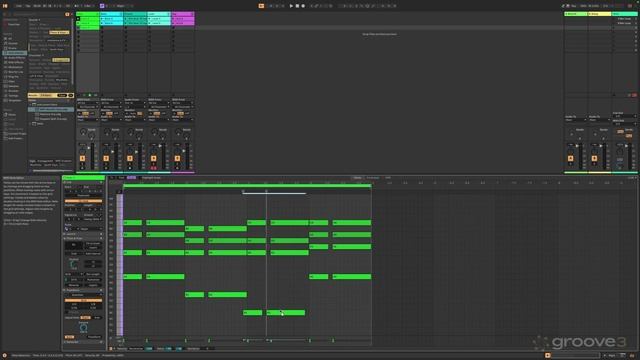Mute the magenta track with its activator

[177, 158]
